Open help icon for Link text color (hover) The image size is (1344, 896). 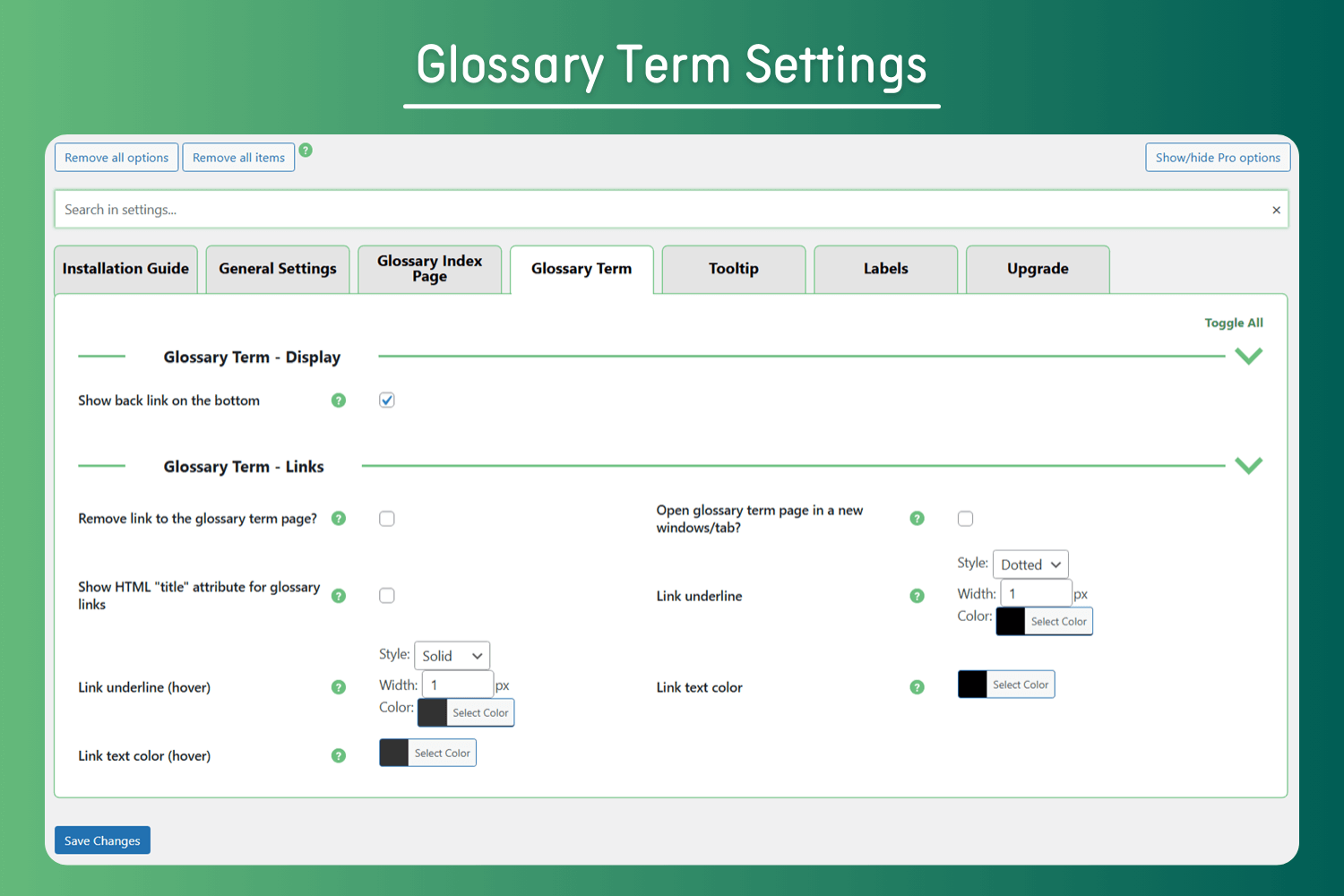(x=339, y=755)
